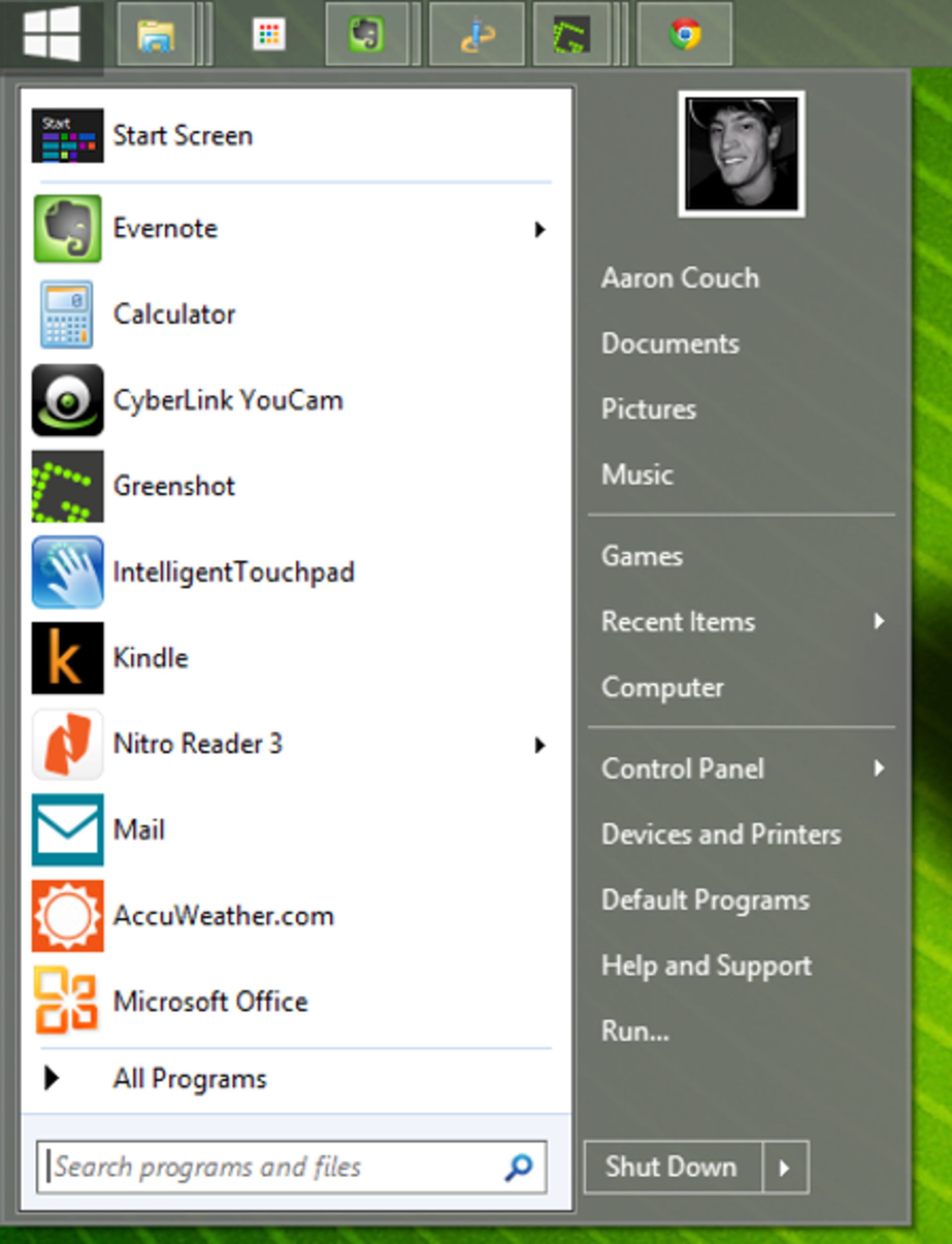Viewport: 952px width, 1244px height.
Task: Open Mail from its menu label
Action: click(139, 830)
